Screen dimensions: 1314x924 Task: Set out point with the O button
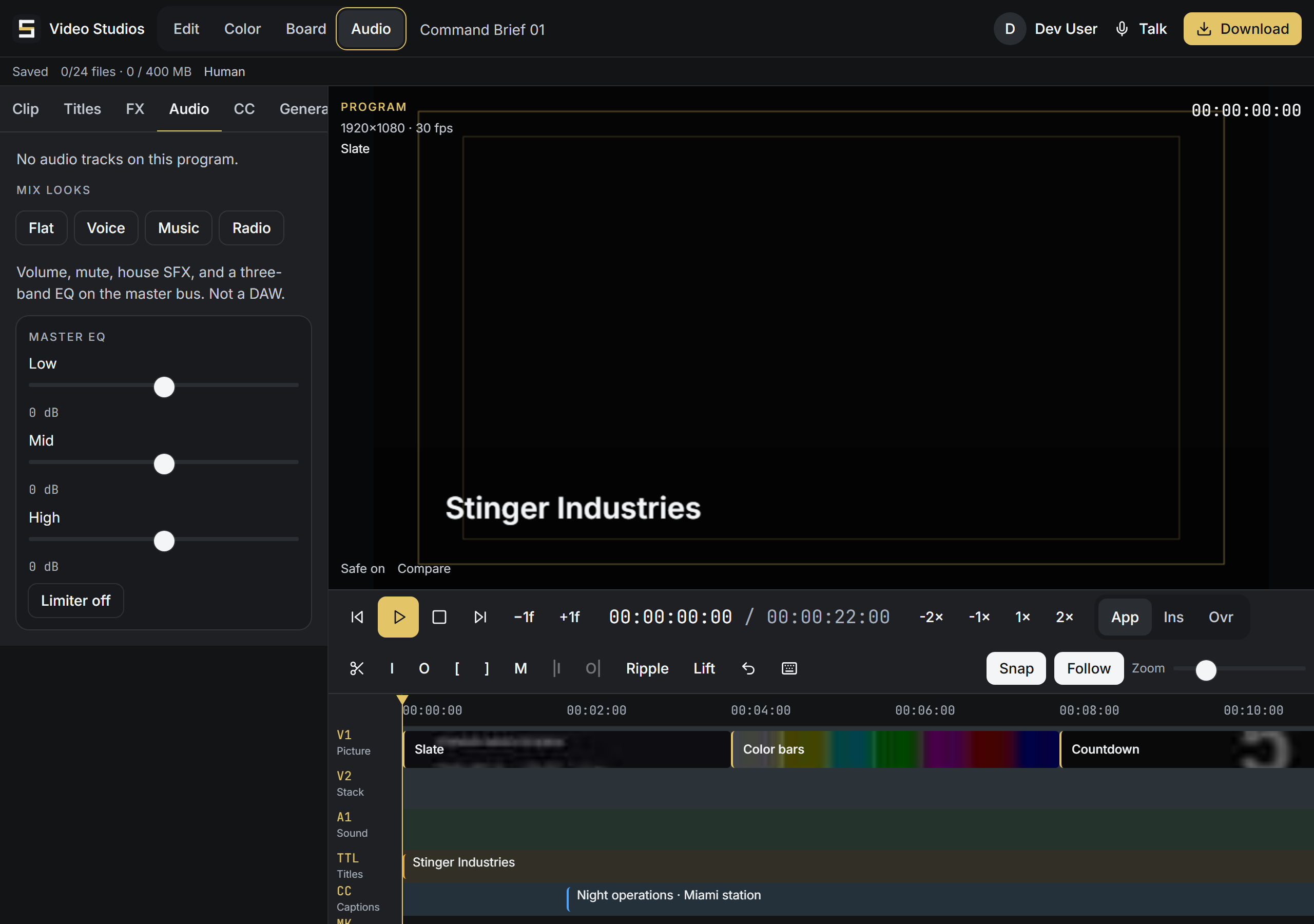point(424,668)
